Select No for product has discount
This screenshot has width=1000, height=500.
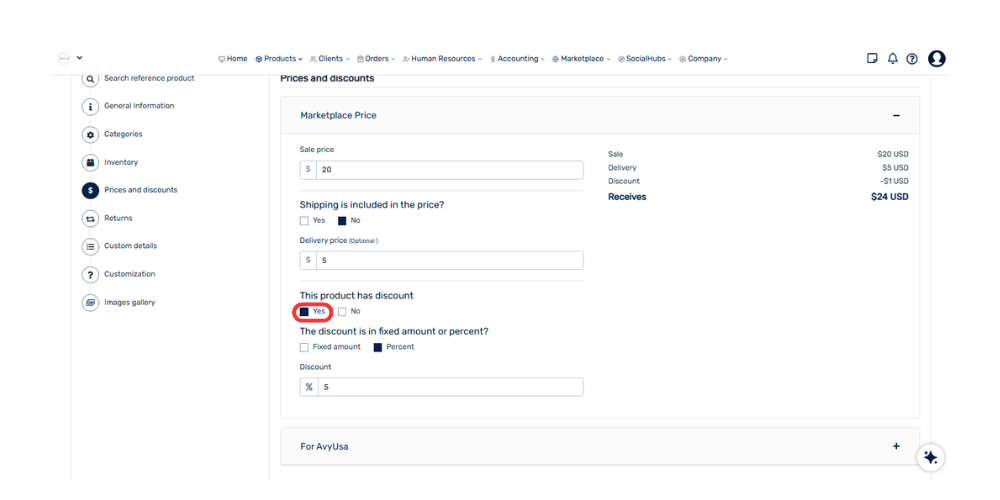coord(342,312)
